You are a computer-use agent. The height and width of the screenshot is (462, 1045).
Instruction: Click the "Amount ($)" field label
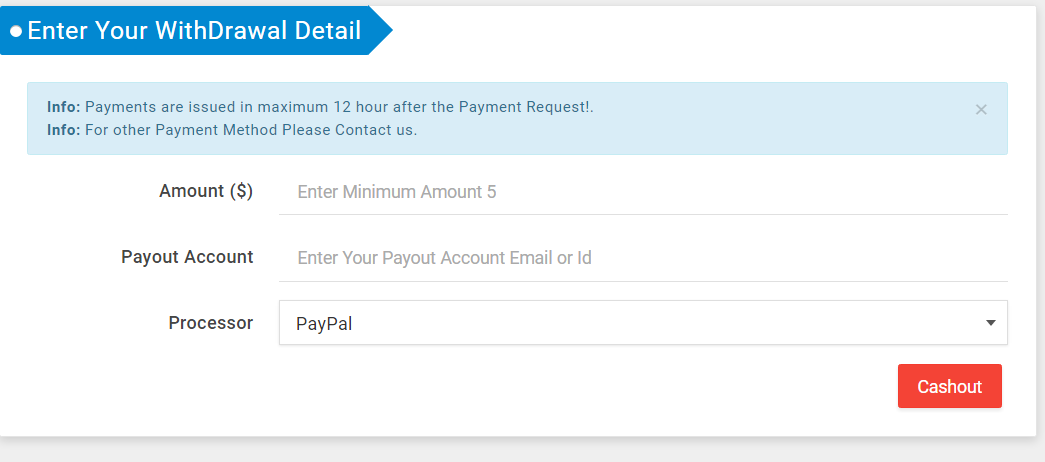pos(206,191)
